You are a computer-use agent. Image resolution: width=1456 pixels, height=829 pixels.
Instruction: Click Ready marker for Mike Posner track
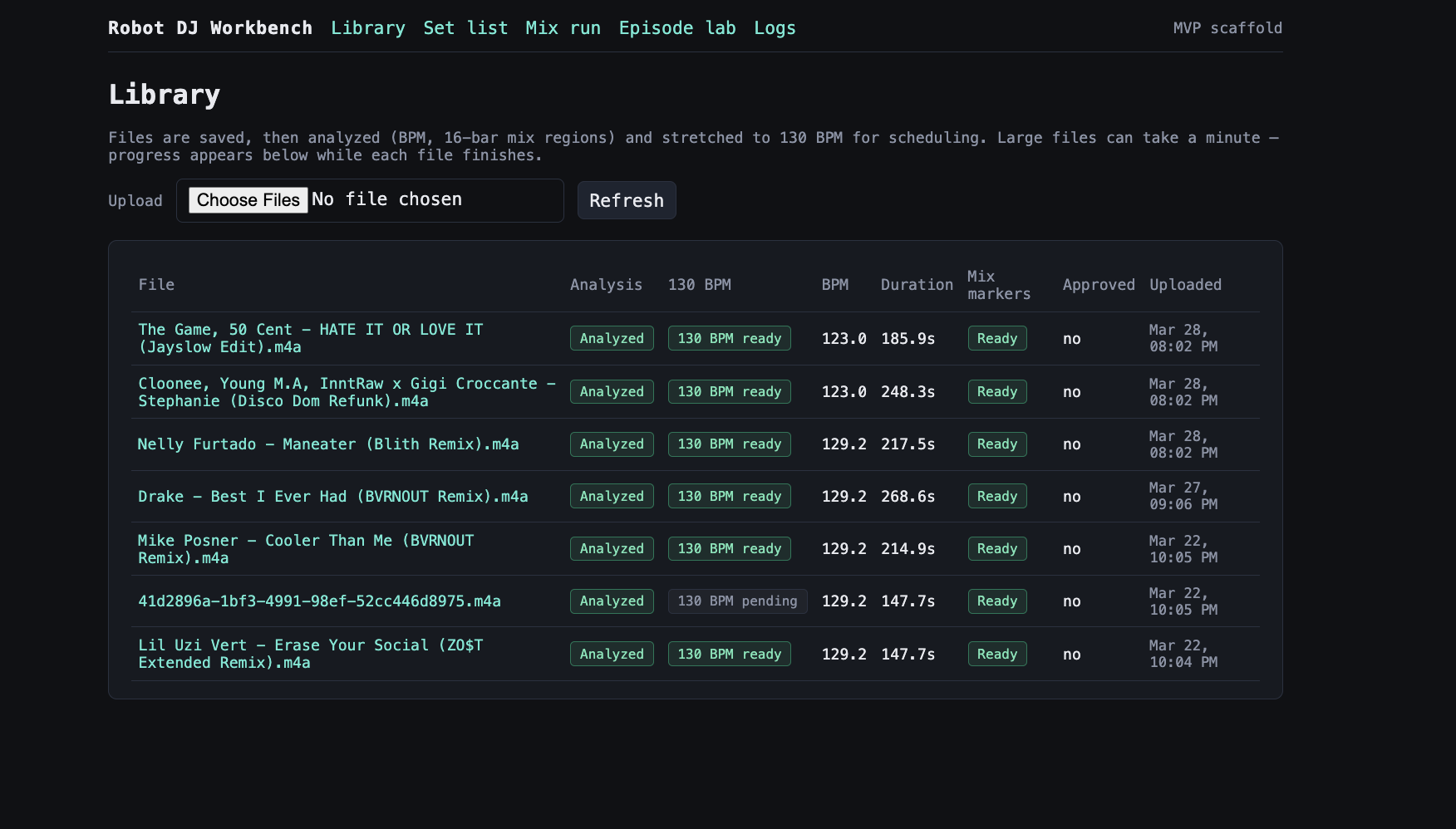point(996,548)
